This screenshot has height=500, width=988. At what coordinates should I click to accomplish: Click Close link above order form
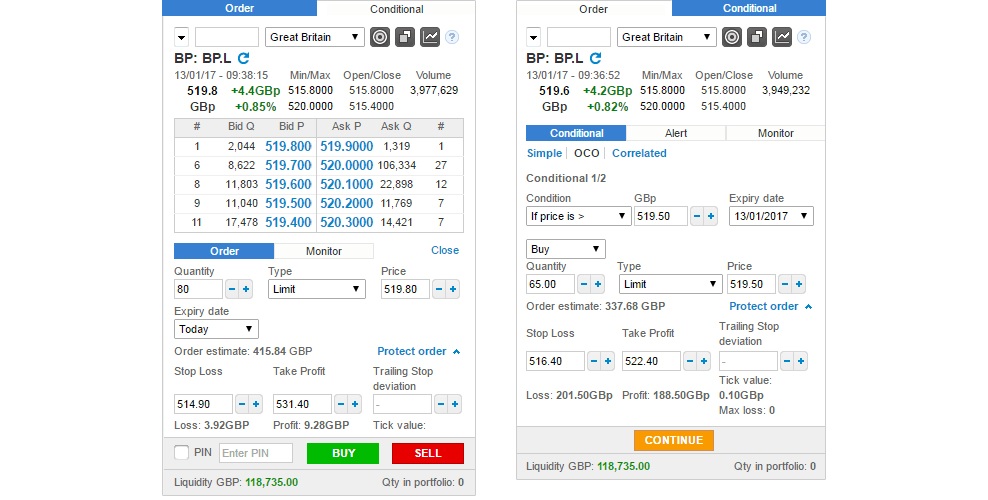click(445, 250)
